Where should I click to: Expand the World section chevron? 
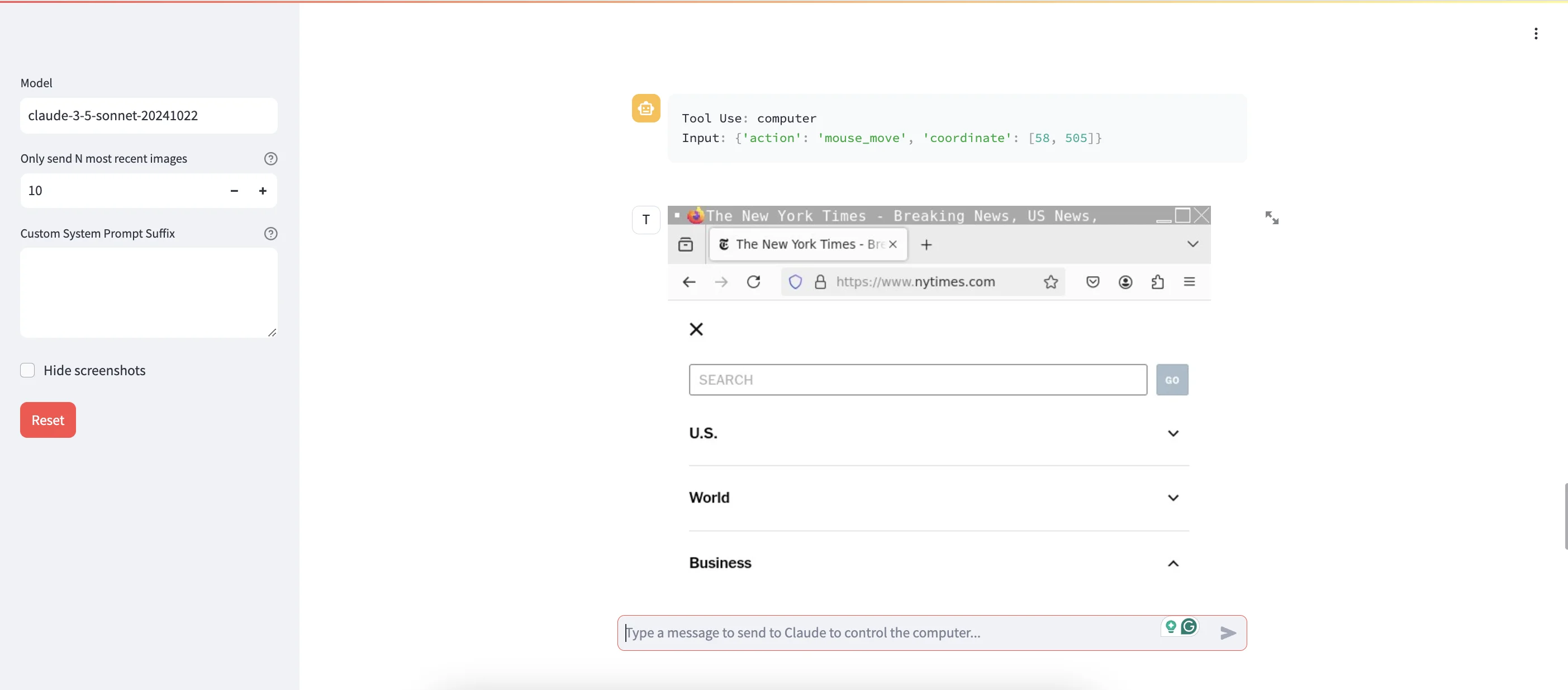click(x=1173, y=498)
